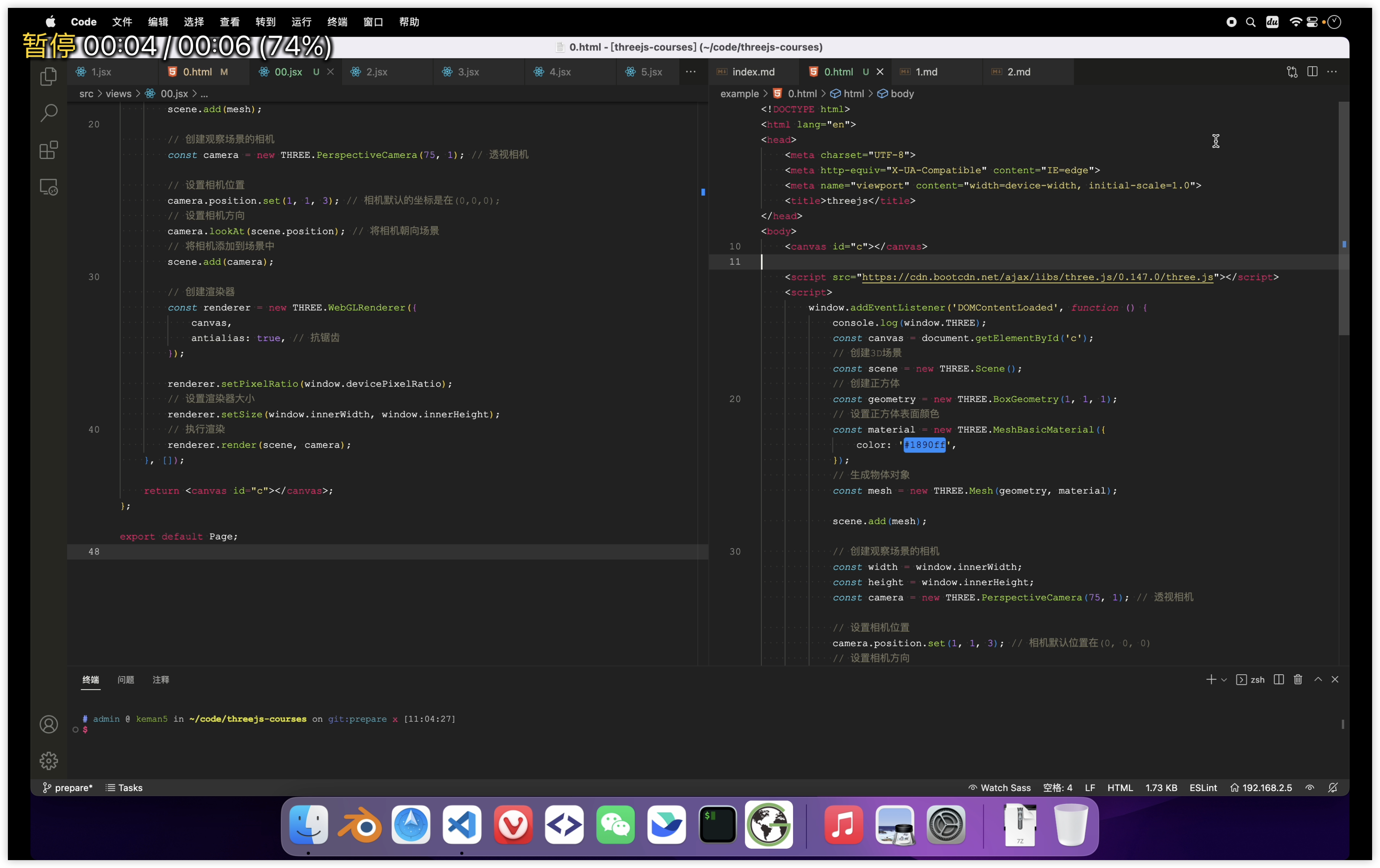1380x868 pixels.
Task: Switch to the 2.jsx tab
Action: 377,72
